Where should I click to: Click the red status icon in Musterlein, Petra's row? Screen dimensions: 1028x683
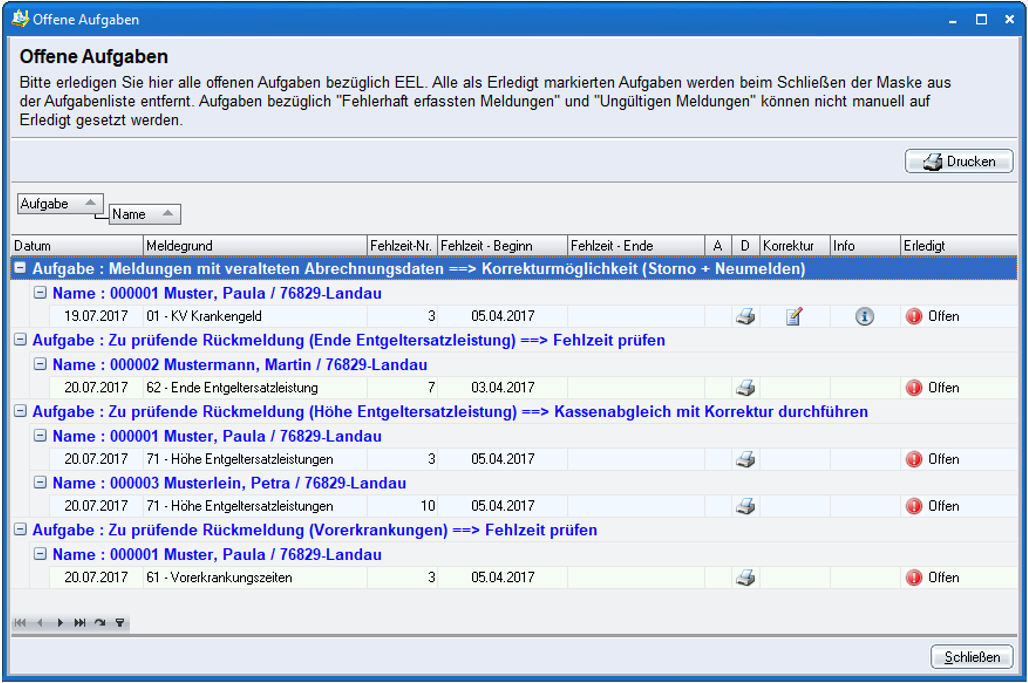(x=913, y=506)
